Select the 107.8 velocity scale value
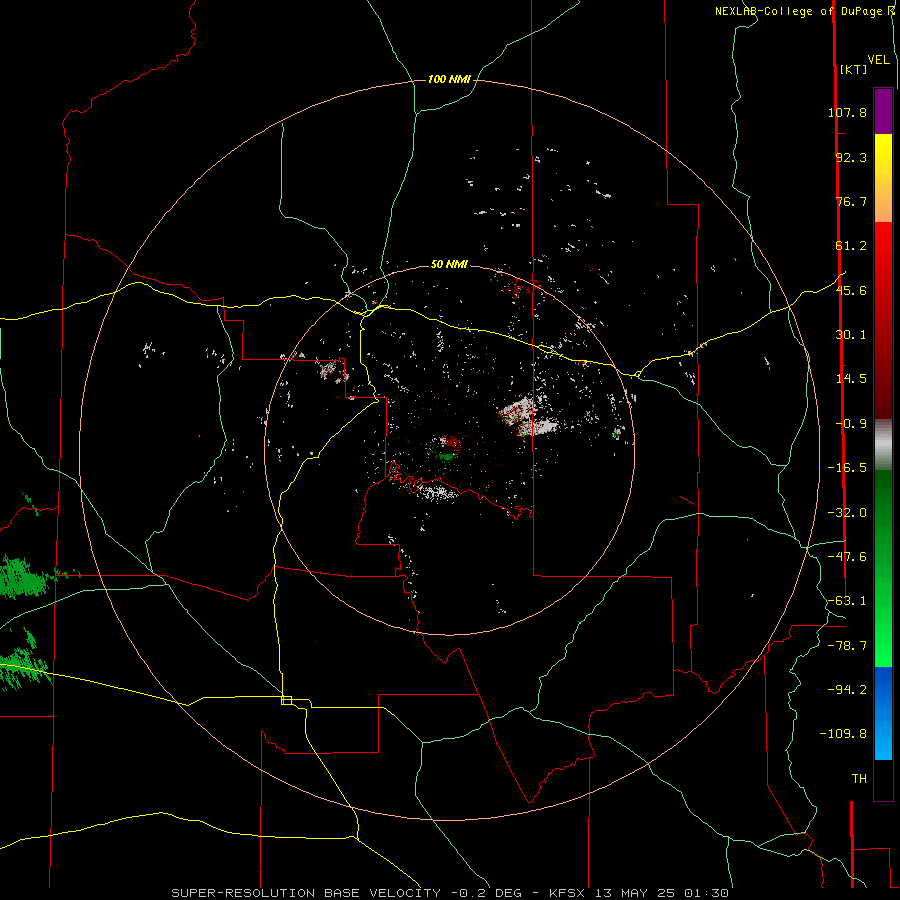Screen dimensions: 900x900 [847, 112]
